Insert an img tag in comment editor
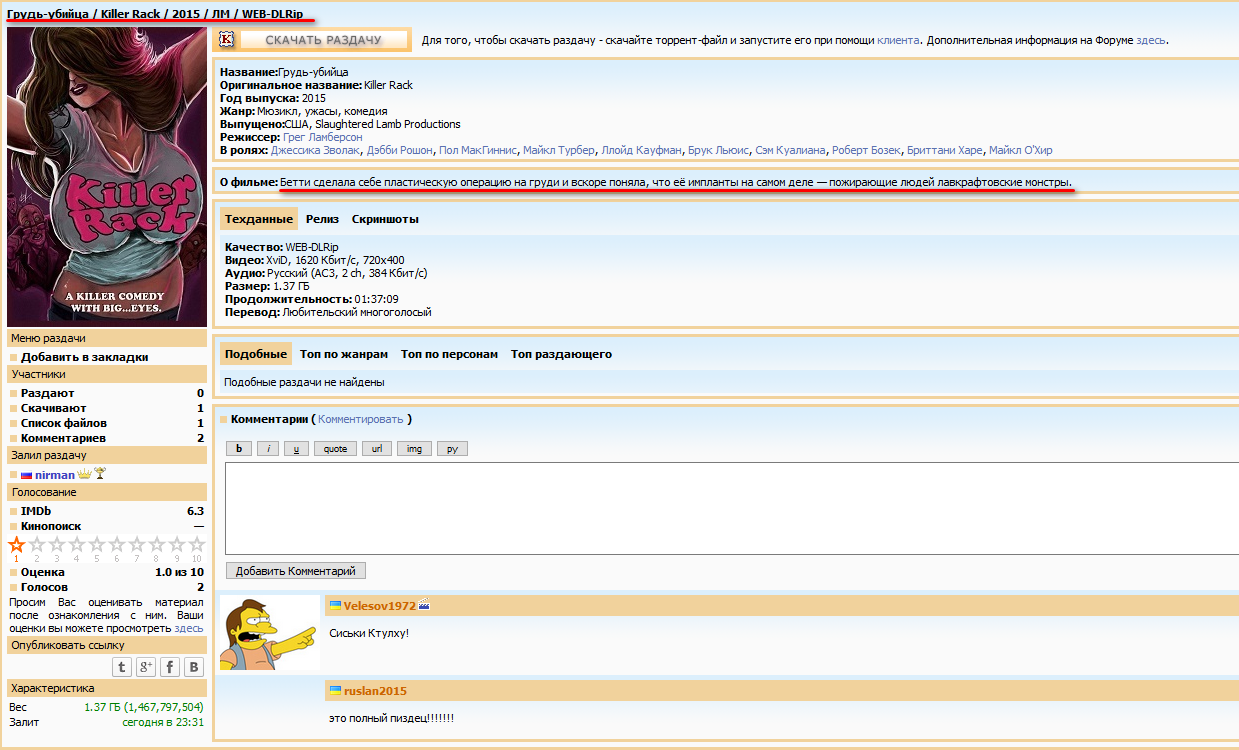This screenshot has height=750, width=1239. (414, 449)
